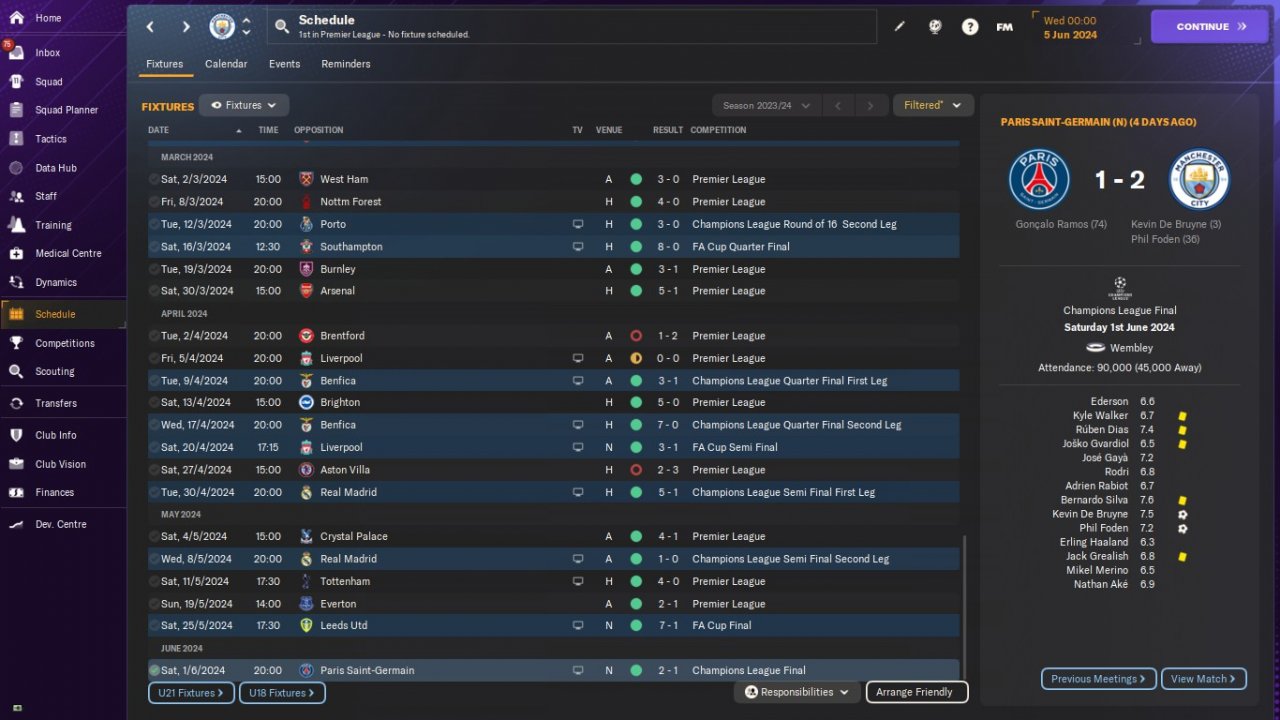This screenshot has height=720, width=1280.
Task: Click the club switcher up/down chevrons
Action: (247, 27)
